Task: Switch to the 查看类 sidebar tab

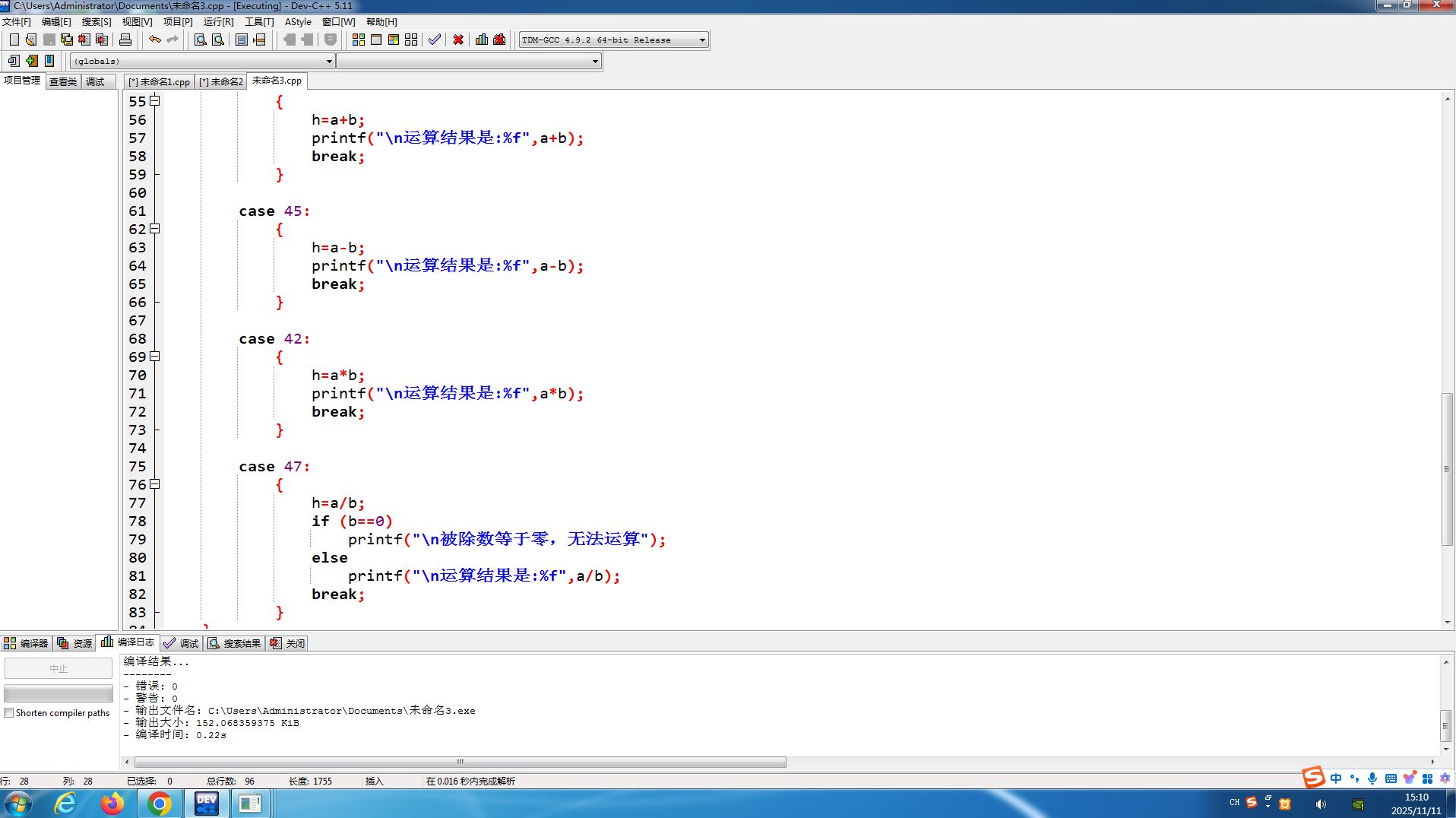Action: coord(63,81)
